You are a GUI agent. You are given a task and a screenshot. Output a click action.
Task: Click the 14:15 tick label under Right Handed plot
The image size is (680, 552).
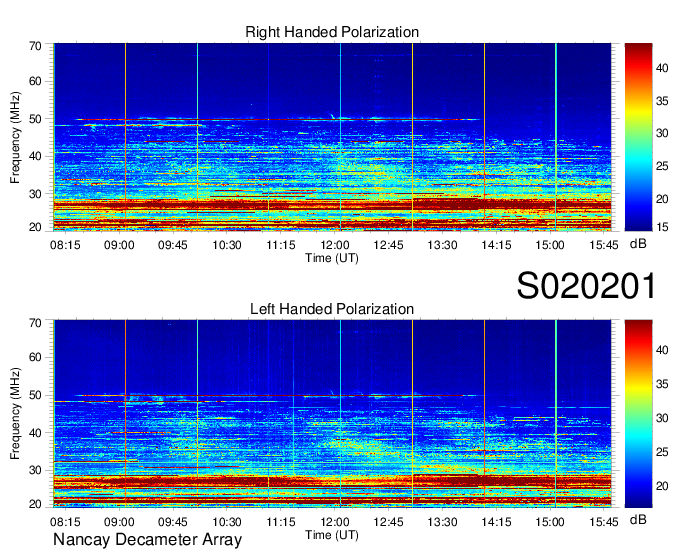click(497, 245)
